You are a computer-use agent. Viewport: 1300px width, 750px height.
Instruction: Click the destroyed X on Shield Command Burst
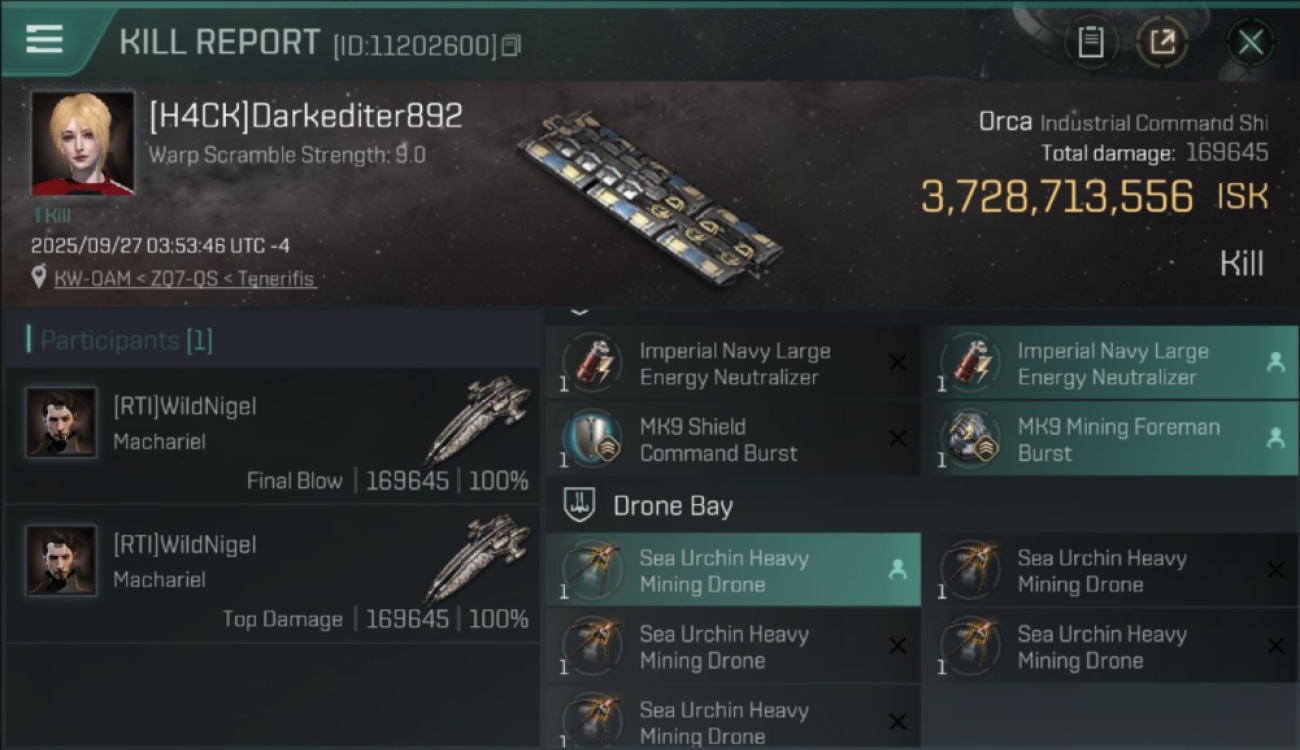point(897,439)
